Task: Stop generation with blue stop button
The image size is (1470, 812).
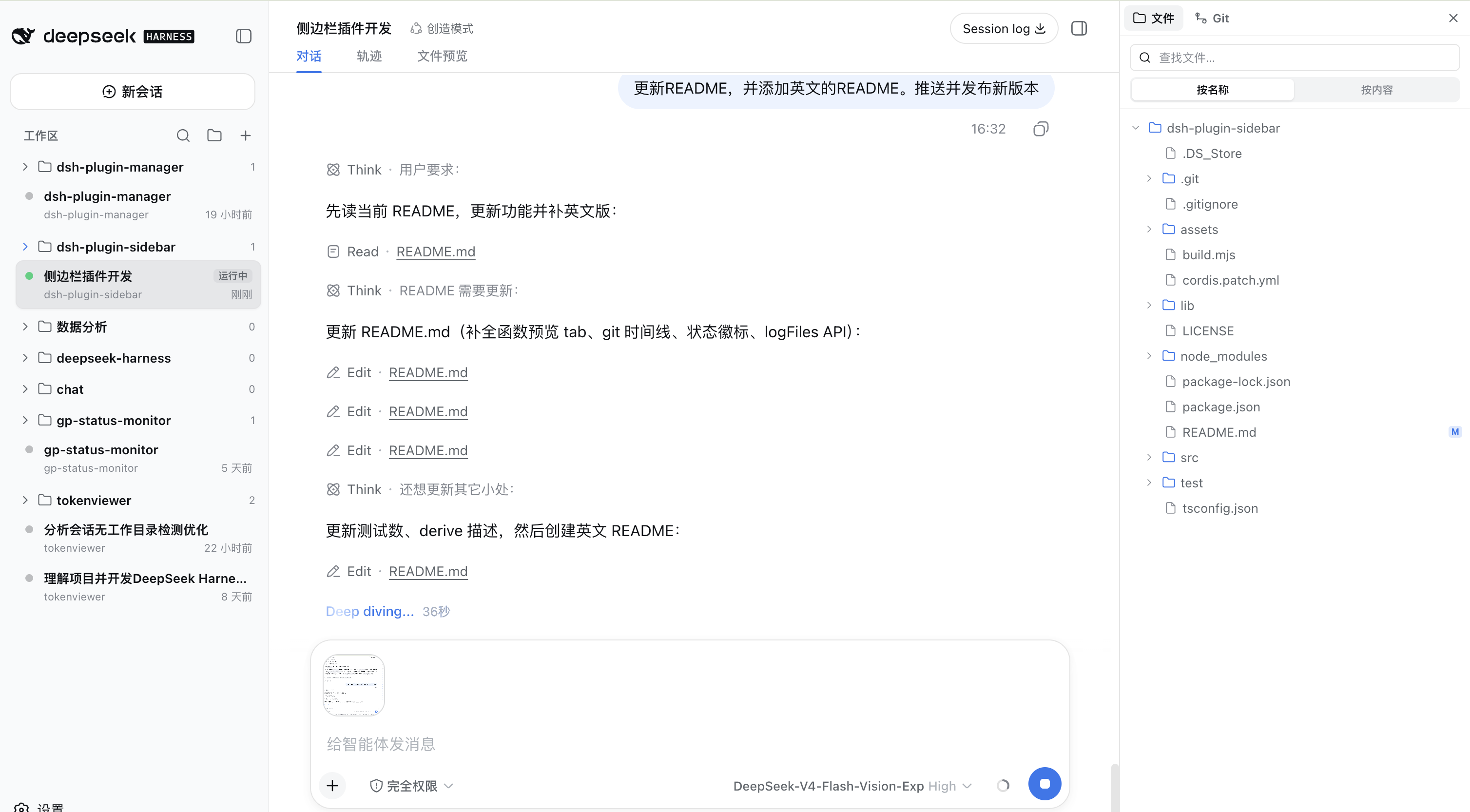Action: [1044, 783]
